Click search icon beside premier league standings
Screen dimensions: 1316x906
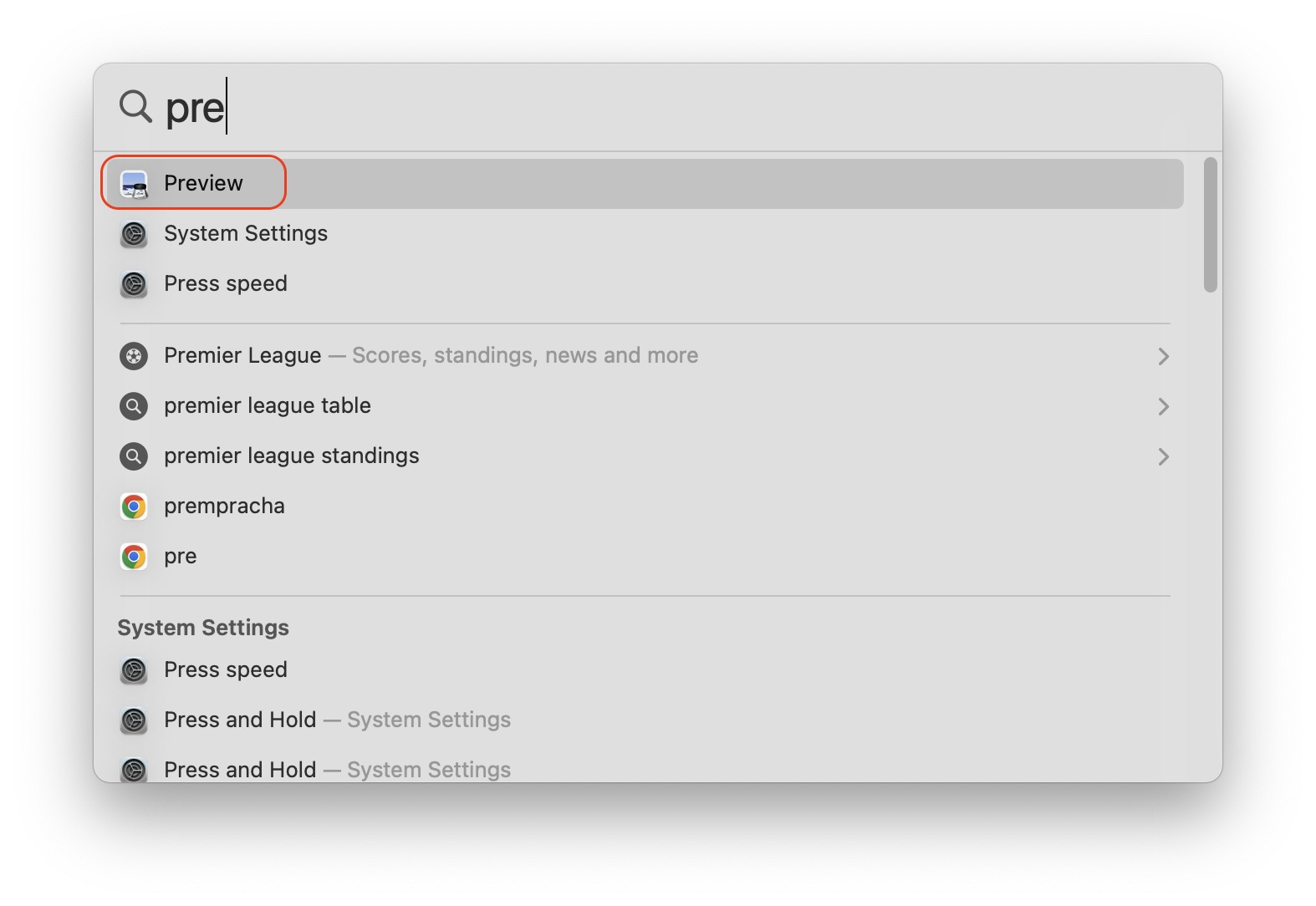[x=134, y=456]
